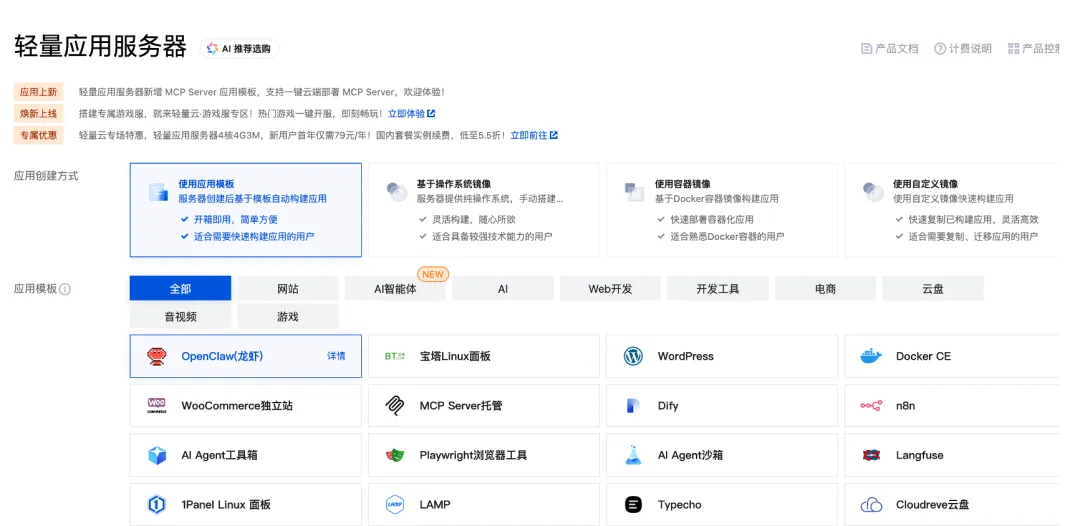Click the BT宝塔 panel logo icon
The image size is (1080, 526).
tap(395, 356)
